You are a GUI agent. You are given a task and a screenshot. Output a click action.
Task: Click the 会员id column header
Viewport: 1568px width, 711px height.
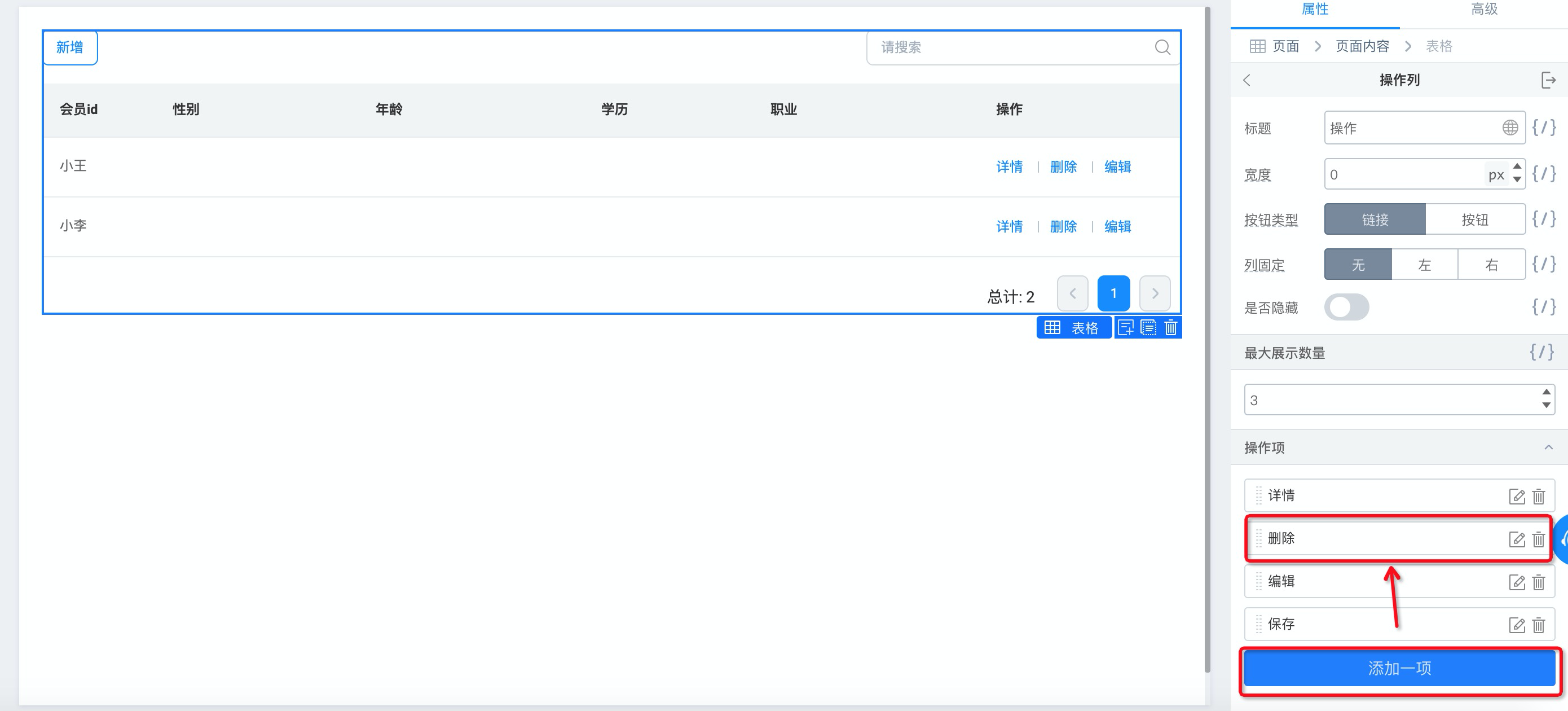pyautogui.click(x=78, y=109)
